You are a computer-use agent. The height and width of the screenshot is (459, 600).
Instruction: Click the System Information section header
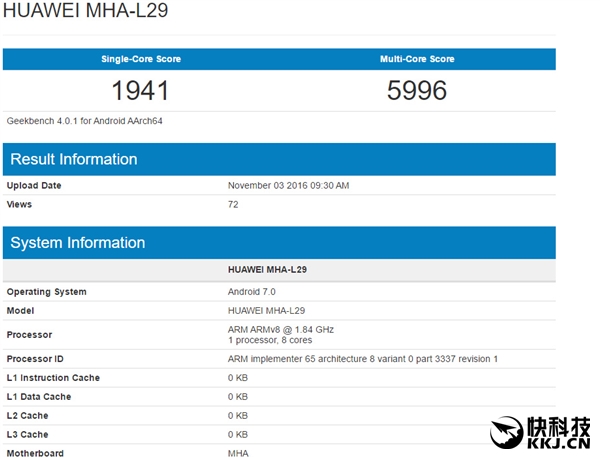point(78,243)
